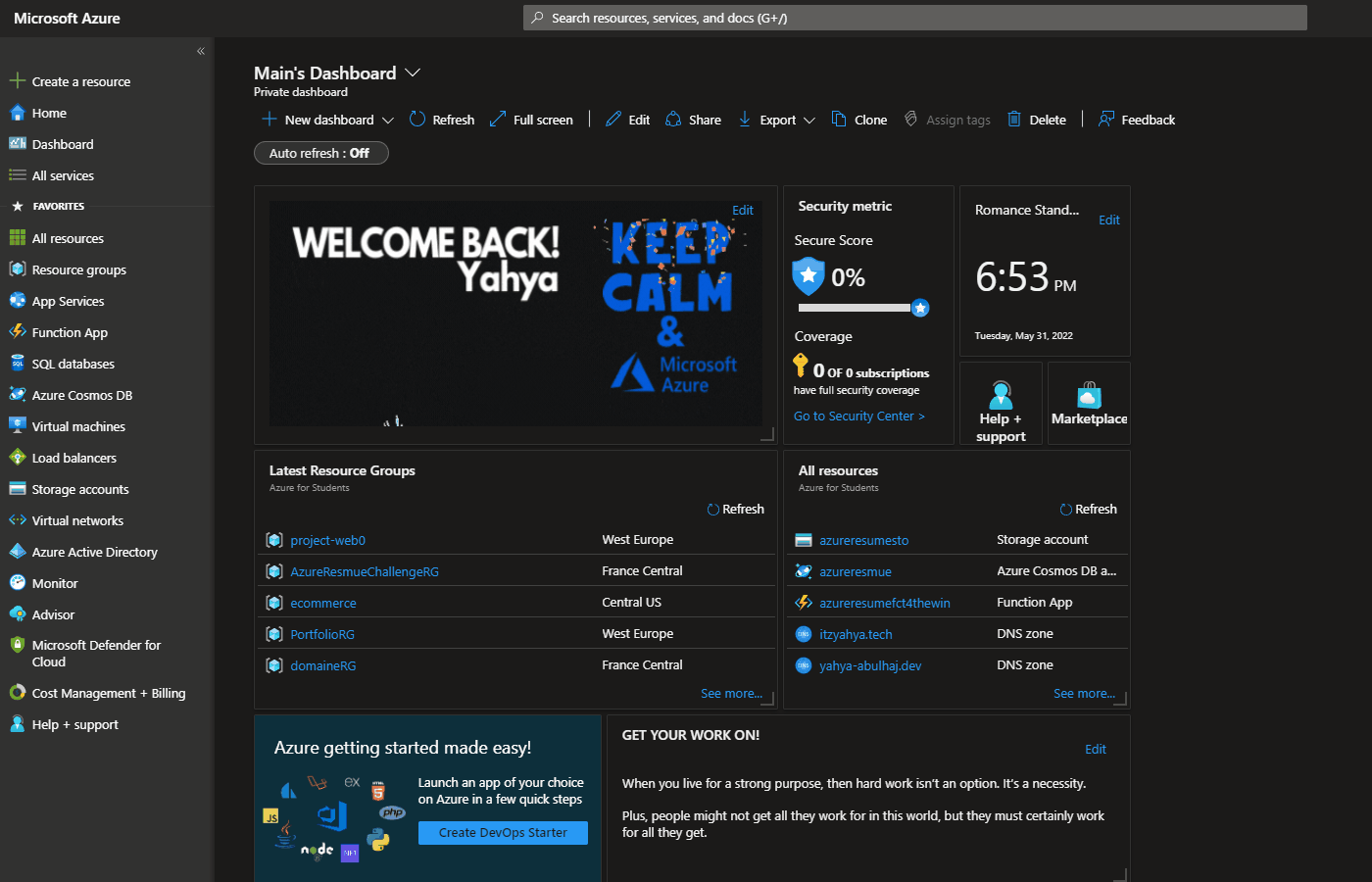This screenshot has height=882, width=1372.
Task: Open Virtual machines
Action: pyautogui.click(x=78, y=426)
